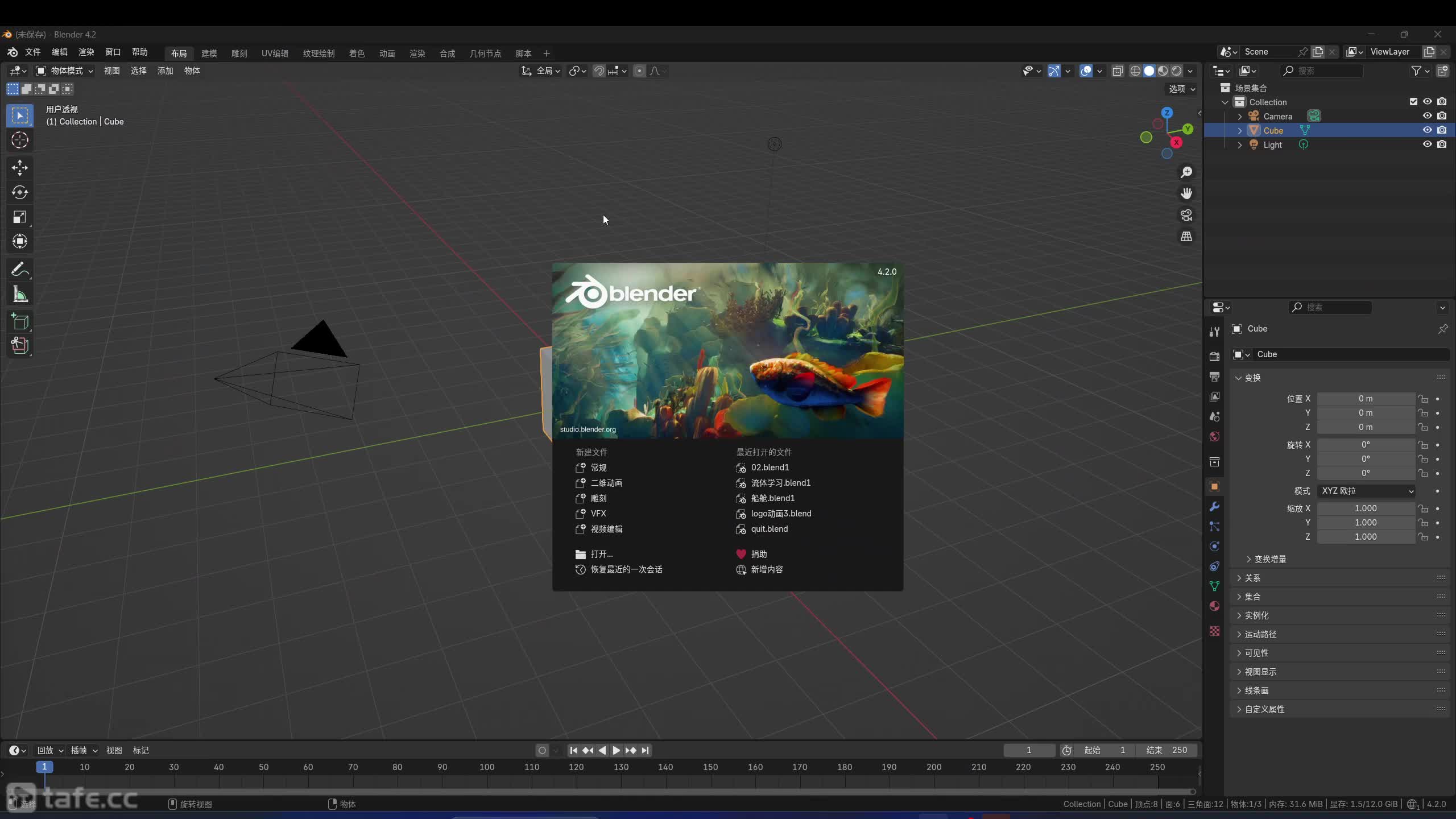Viewport: 1456px width, 819px height.
Task: Select the Transform tool
Action: click(x=20, y=241)
